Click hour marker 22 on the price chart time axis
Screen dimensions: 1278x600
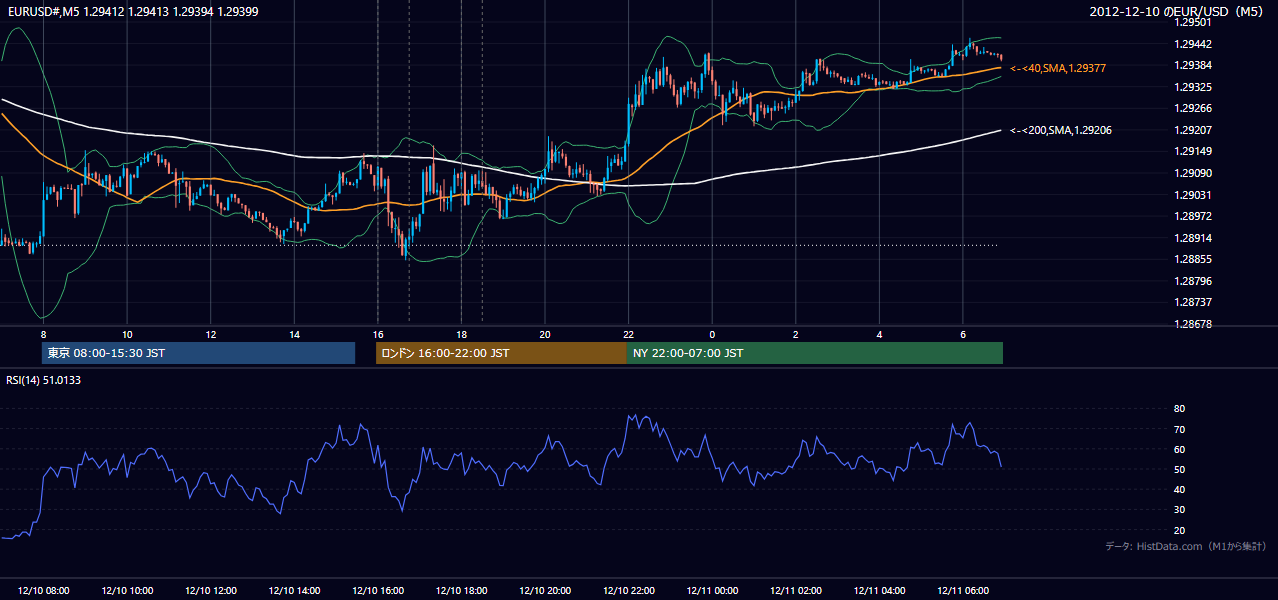628,334
